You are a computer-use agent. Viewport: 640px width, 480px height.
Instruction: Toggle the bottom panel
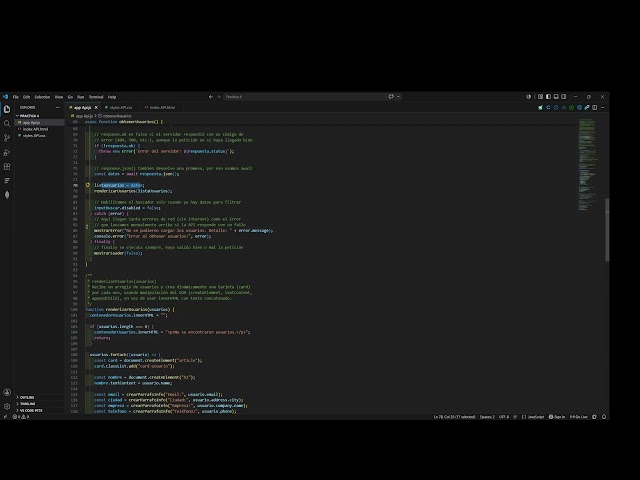click(556, 97)
